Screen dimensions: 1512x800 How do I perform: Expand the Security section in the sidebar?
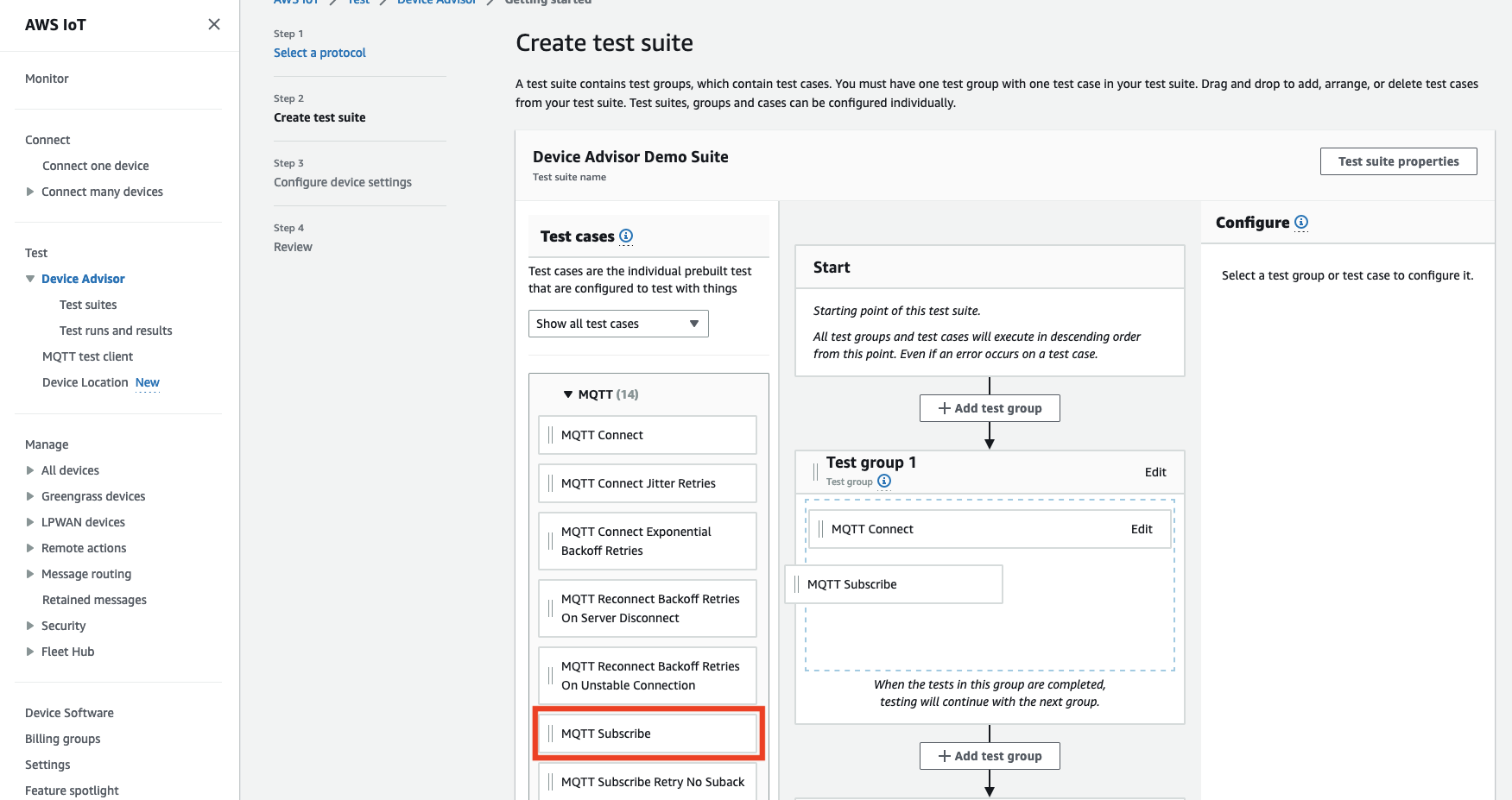pos(29,626)
